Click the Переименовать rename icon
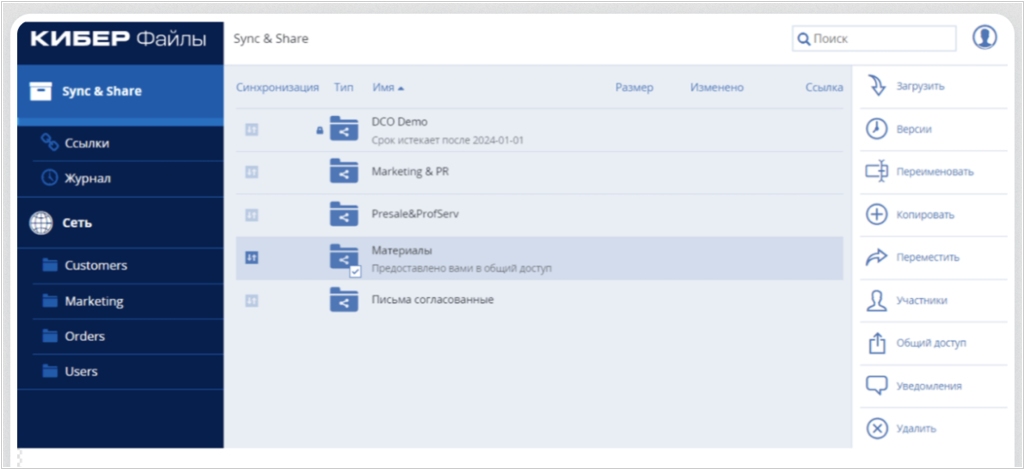This screenshot has height=469, width=1024. tap(876, 172)
